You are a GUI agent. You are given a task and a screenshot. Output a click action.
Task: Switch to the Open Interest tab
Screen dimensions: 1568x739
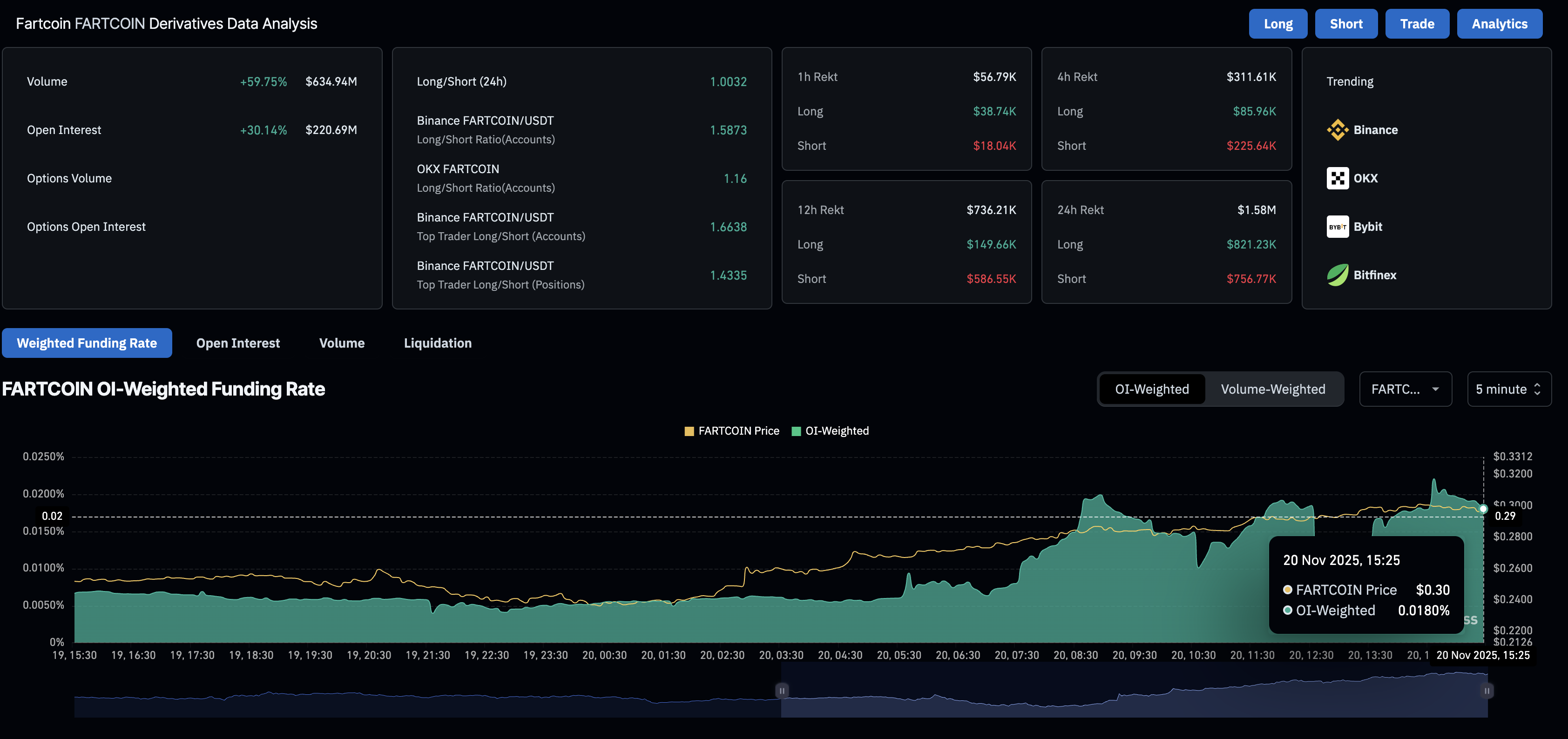[237, 343]
